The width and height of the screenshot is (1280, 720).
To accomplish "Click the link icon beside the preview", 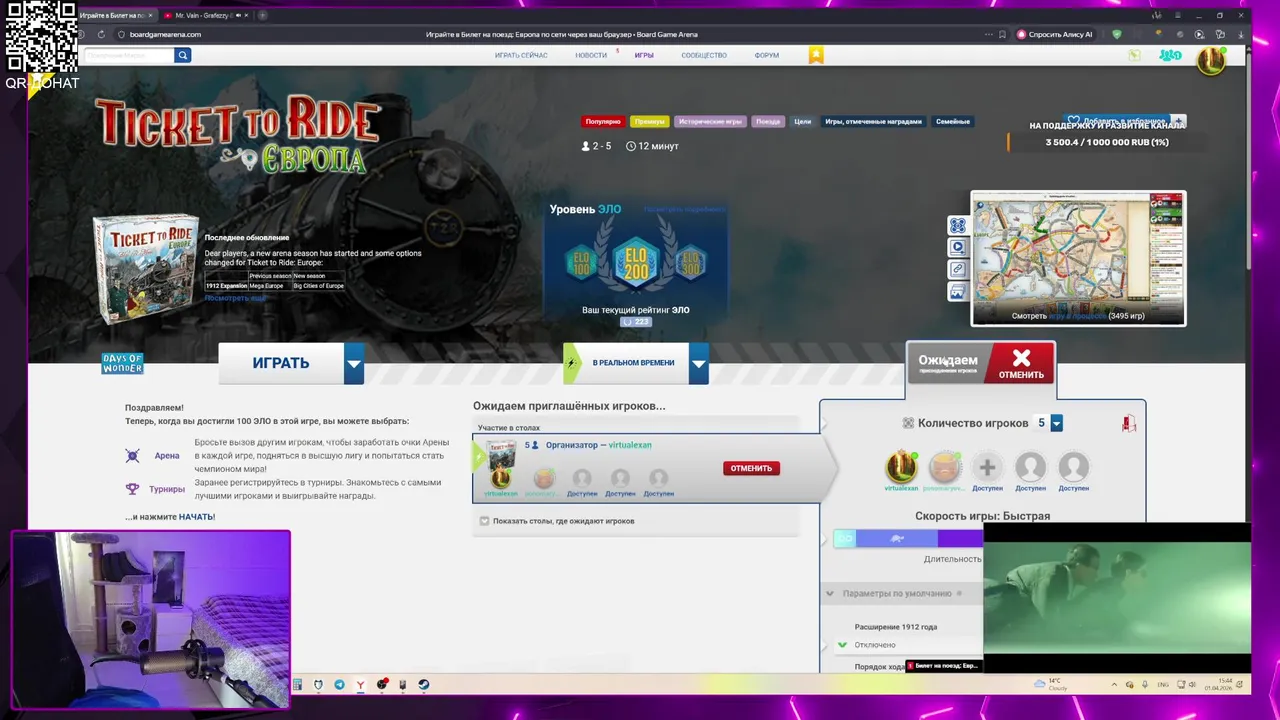I will [957, 269].
